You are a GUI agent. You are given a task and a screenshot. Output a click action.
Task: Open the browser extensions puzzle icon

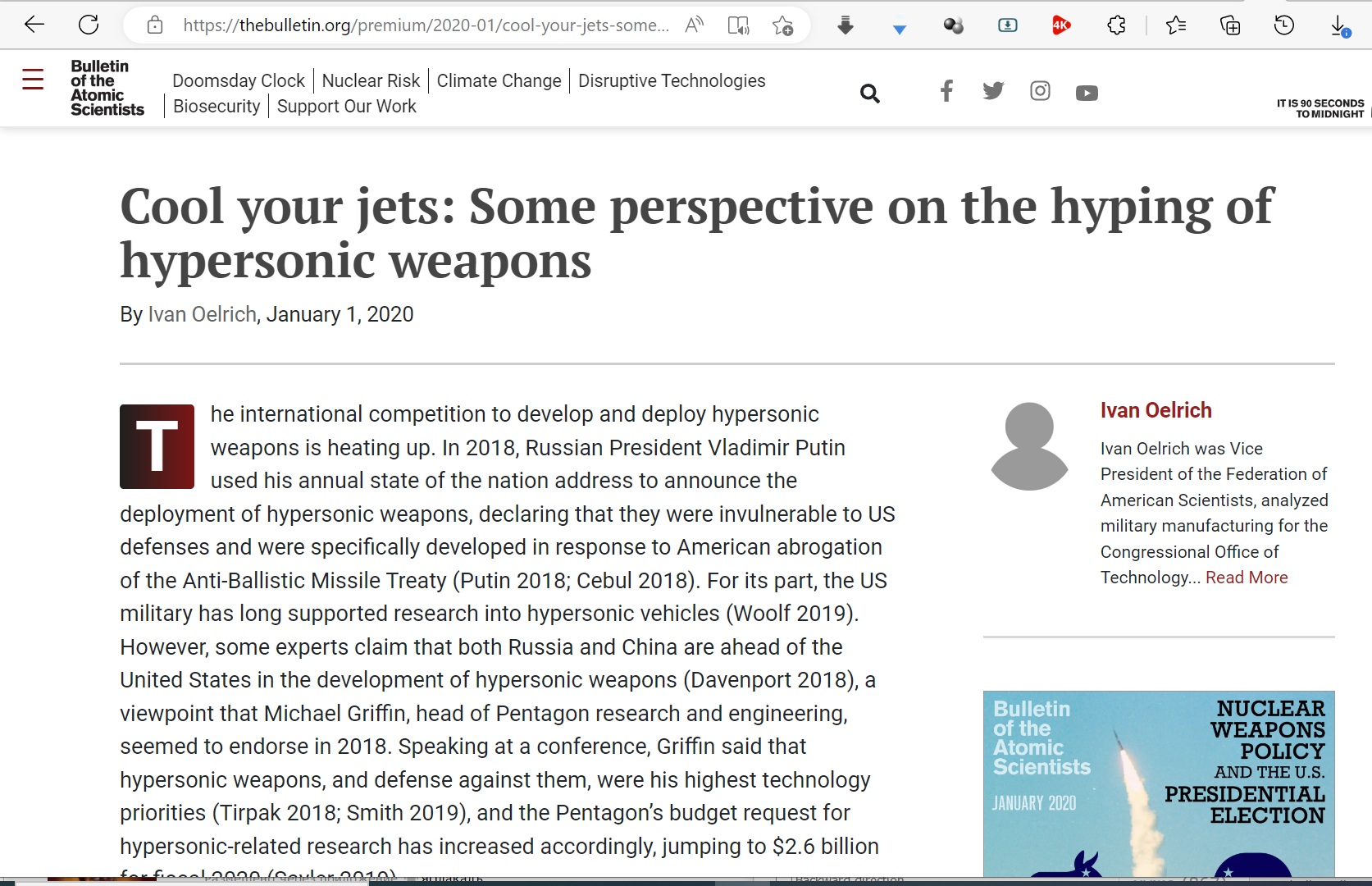tap(1116, 25)
